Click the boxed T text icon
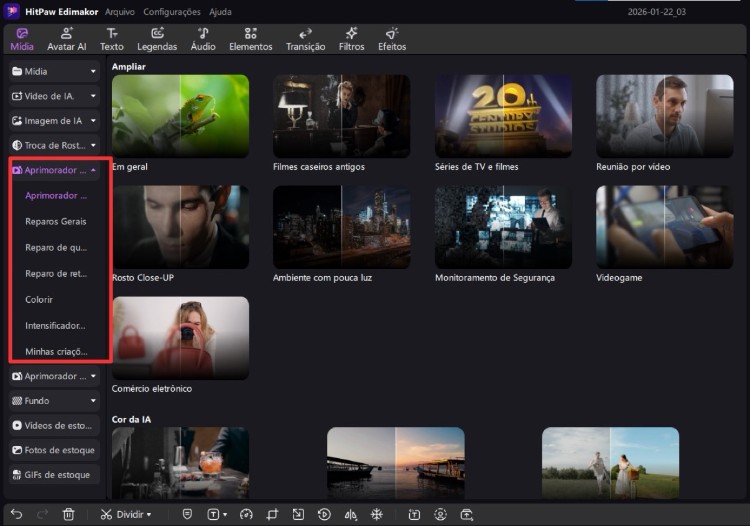Viewport: 750px width, 526px height. click(213, 515)
